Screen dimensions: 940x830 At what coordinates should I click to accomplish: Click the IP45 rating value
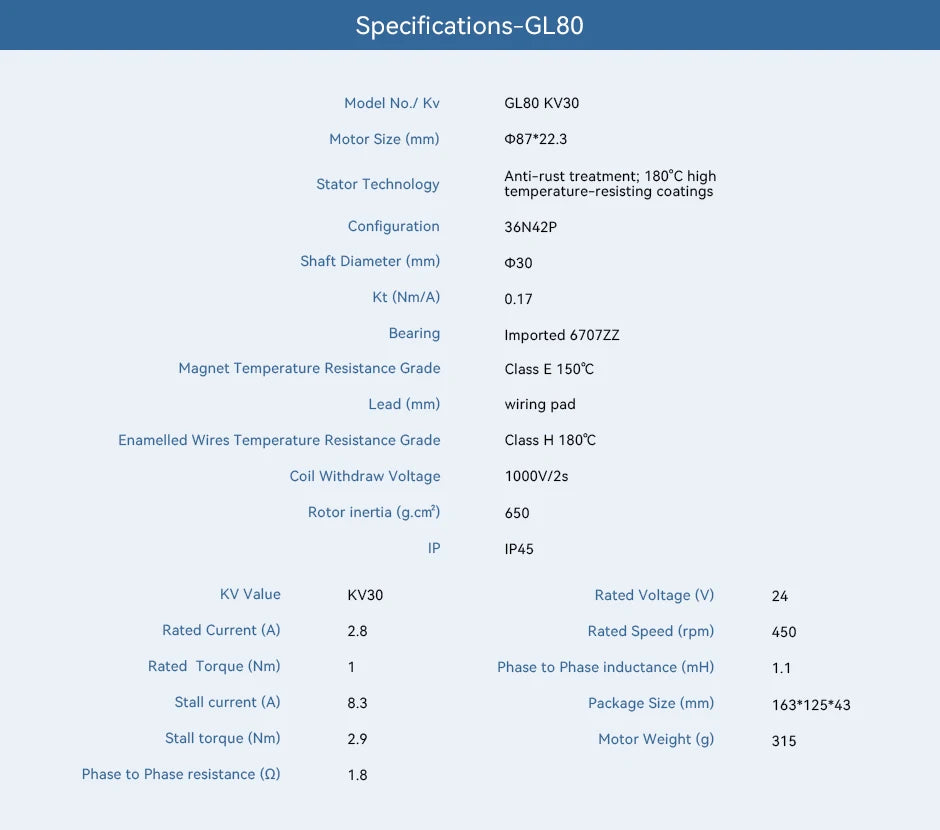(x=519, y=549)
